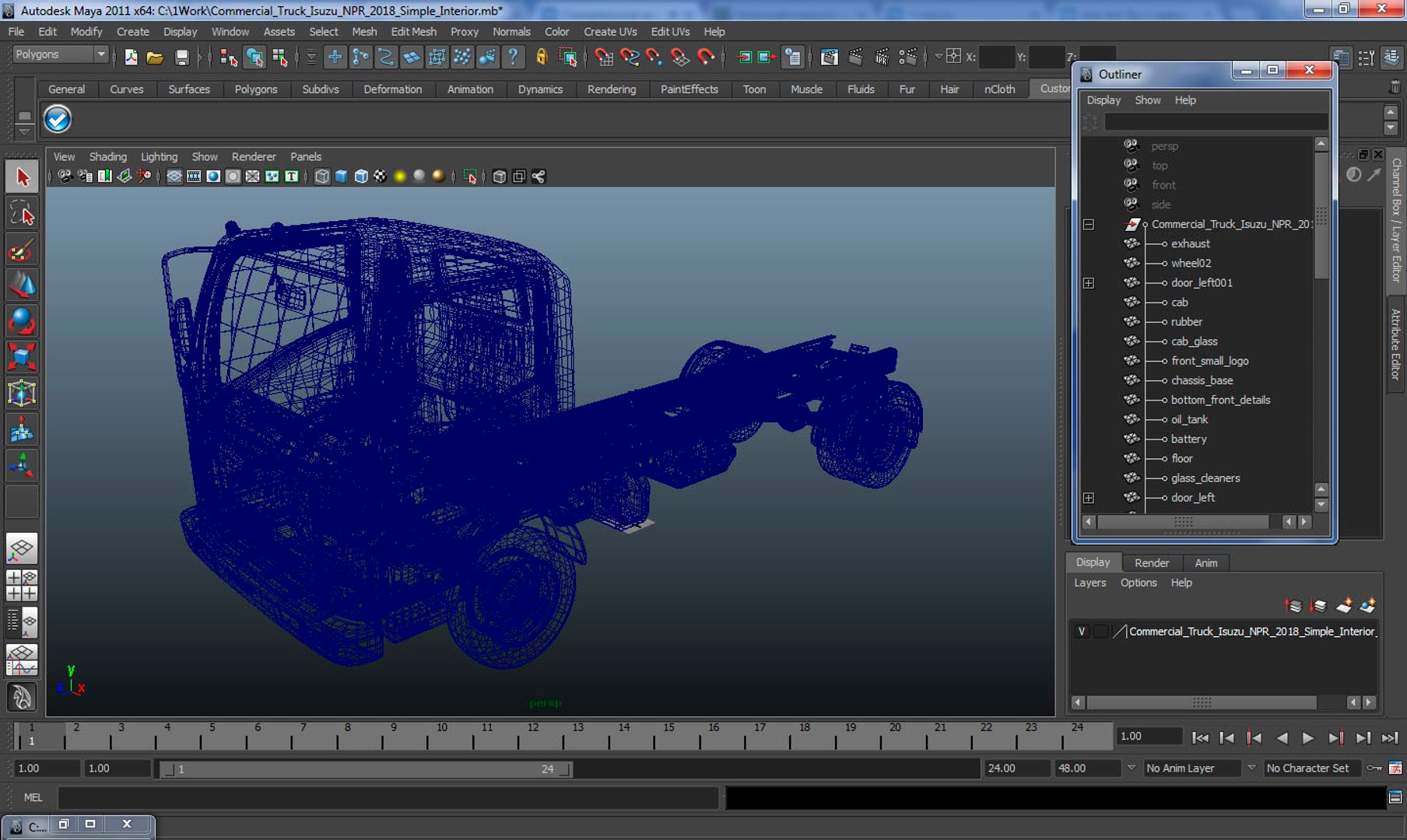This screenshot has height=840, width=1407.
Task: Collapse the Commercial_Truck_Isuzu_NPR group in Outliner
Action: 1089,225
